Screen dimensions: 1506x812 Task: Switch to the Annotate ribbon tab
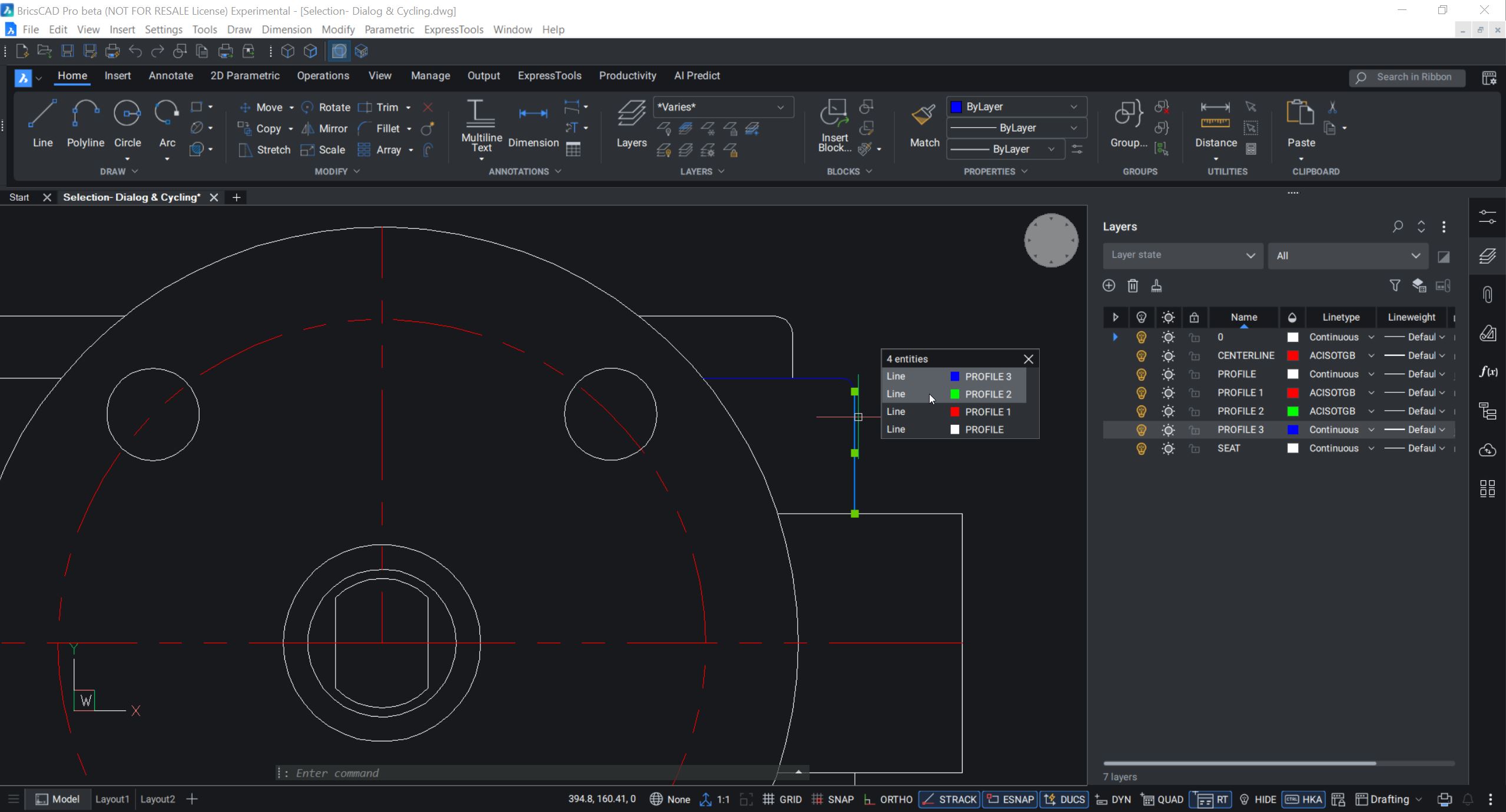[170, 75]
